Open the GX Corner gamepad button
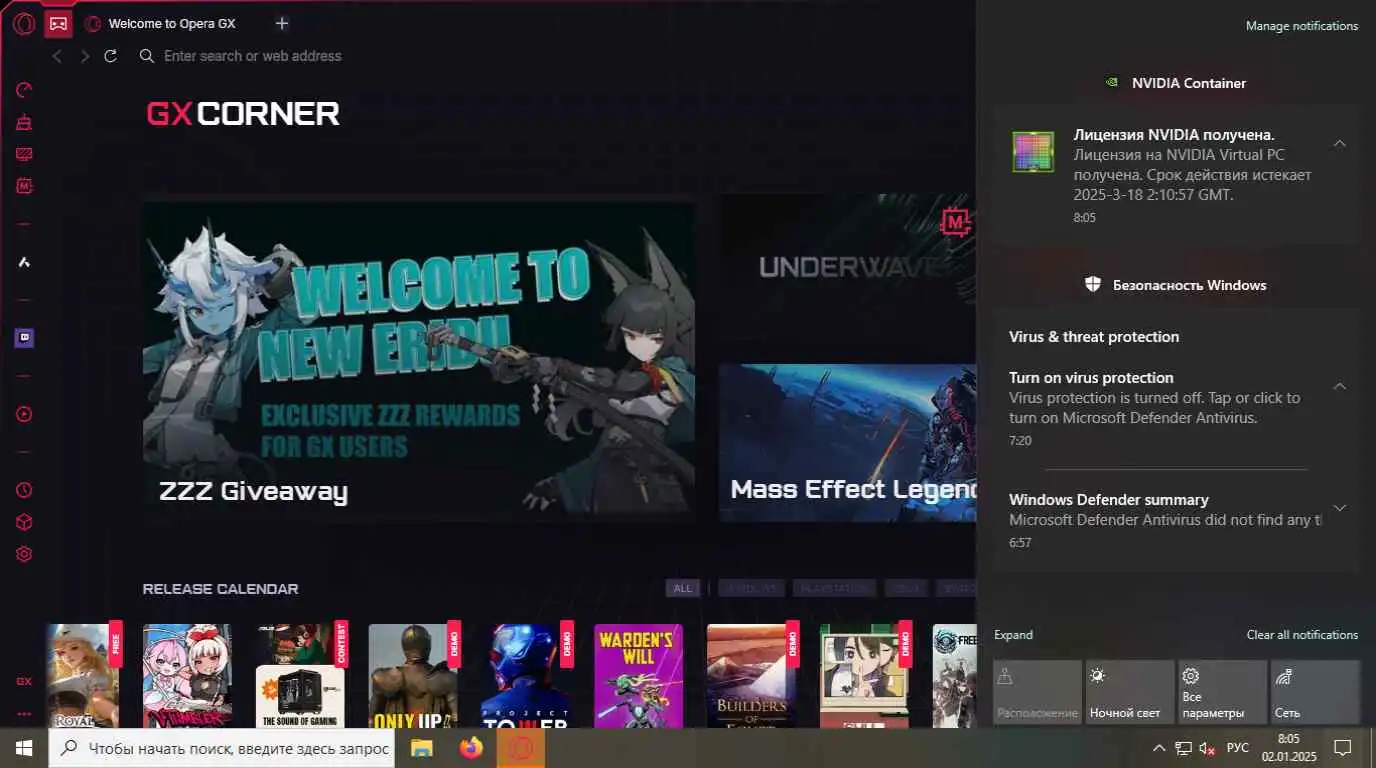 pyautogui.click(x=58, y=23)
